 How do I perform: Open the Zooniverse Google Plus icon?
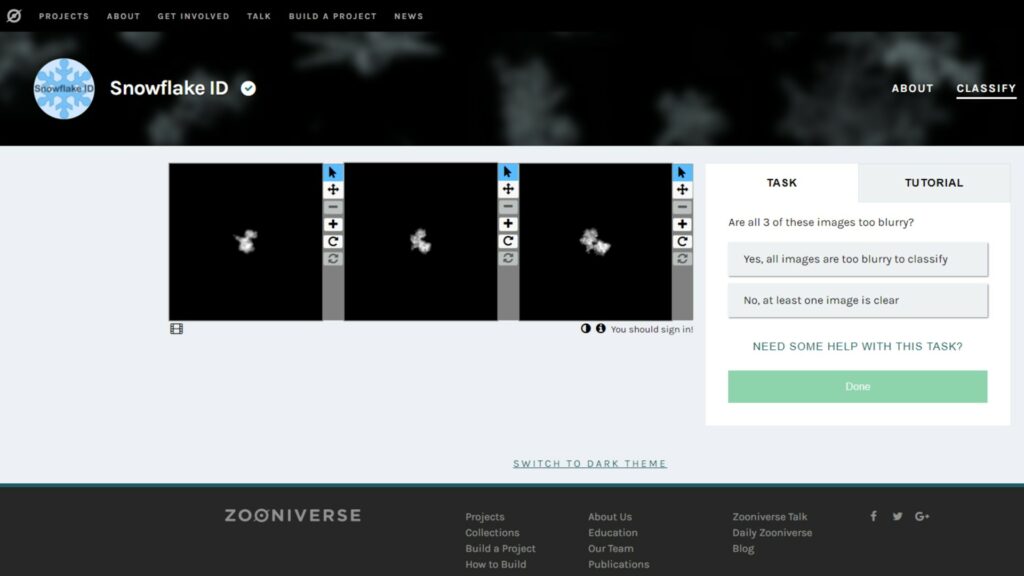[x=921, y=516]
